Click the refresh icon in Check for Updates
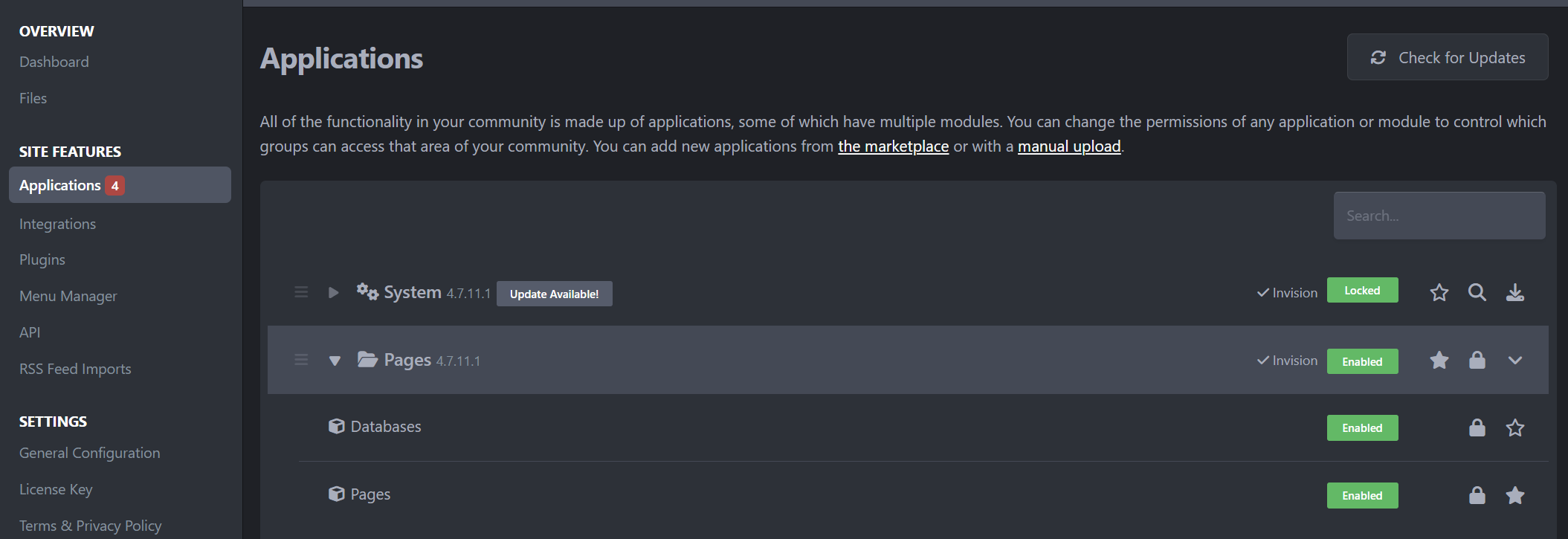 pos(1378,57)
